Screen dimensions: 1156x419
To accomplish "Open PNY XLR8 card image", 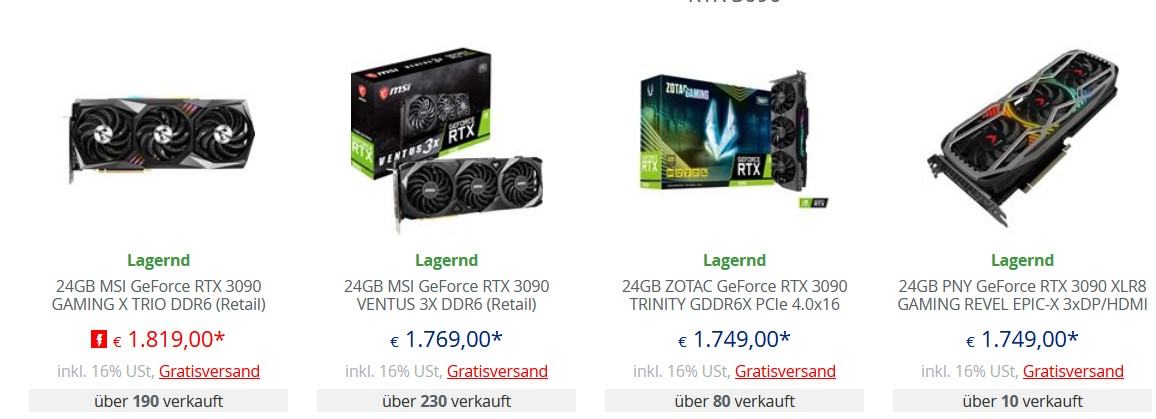I will pyautogui.click(x=1023, y=137).
